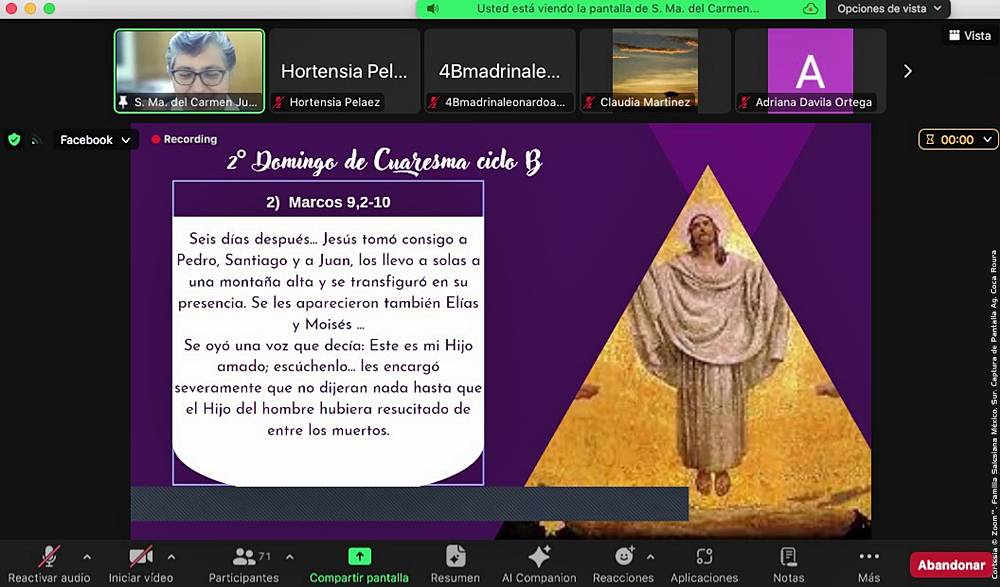Click Compartir pantalla to share screen
The width and height of the screenshot is (1000, 587).
(x=359, y=565)
